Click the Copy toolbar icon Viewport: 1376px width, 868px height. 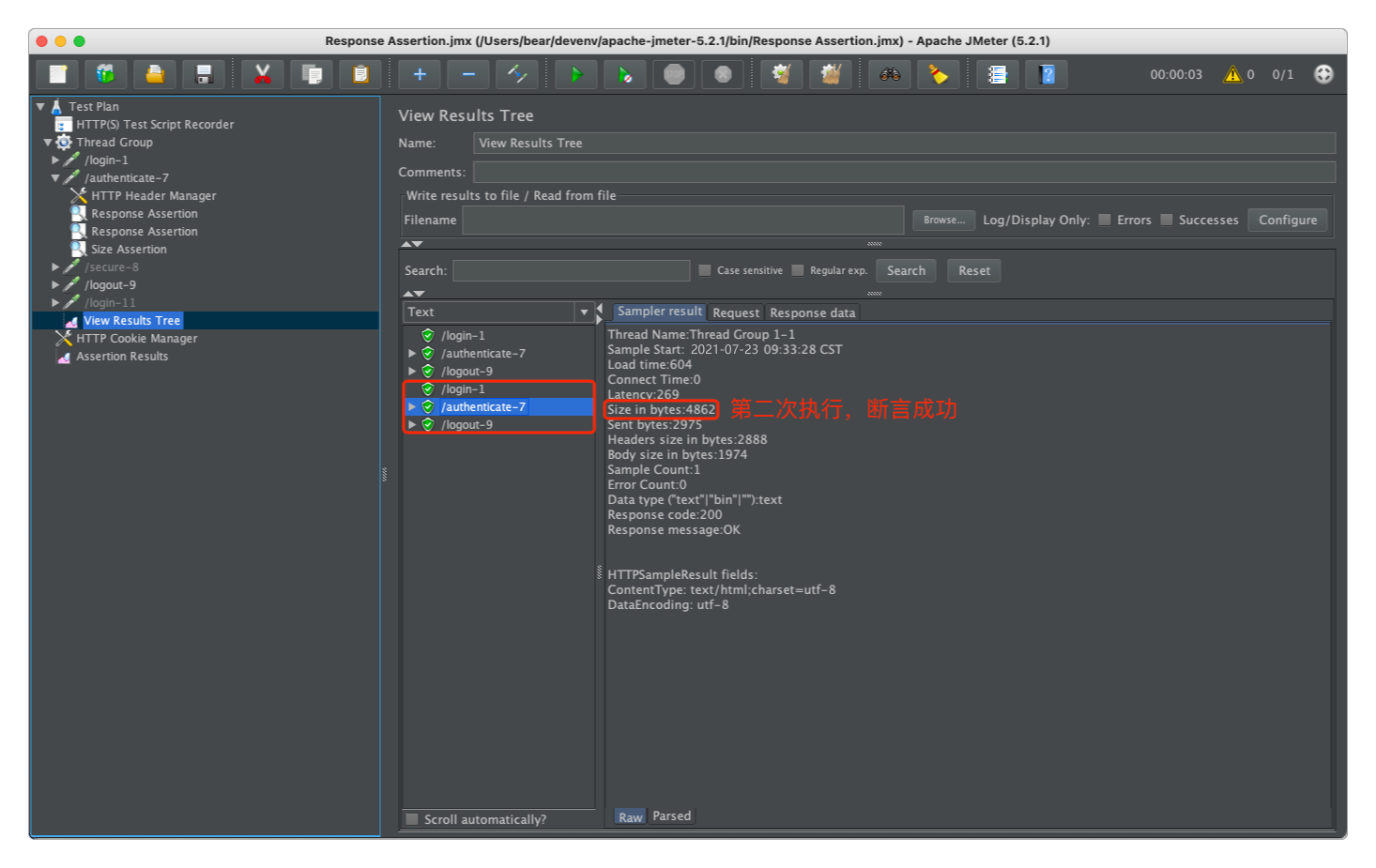click(x=312, y=74)
